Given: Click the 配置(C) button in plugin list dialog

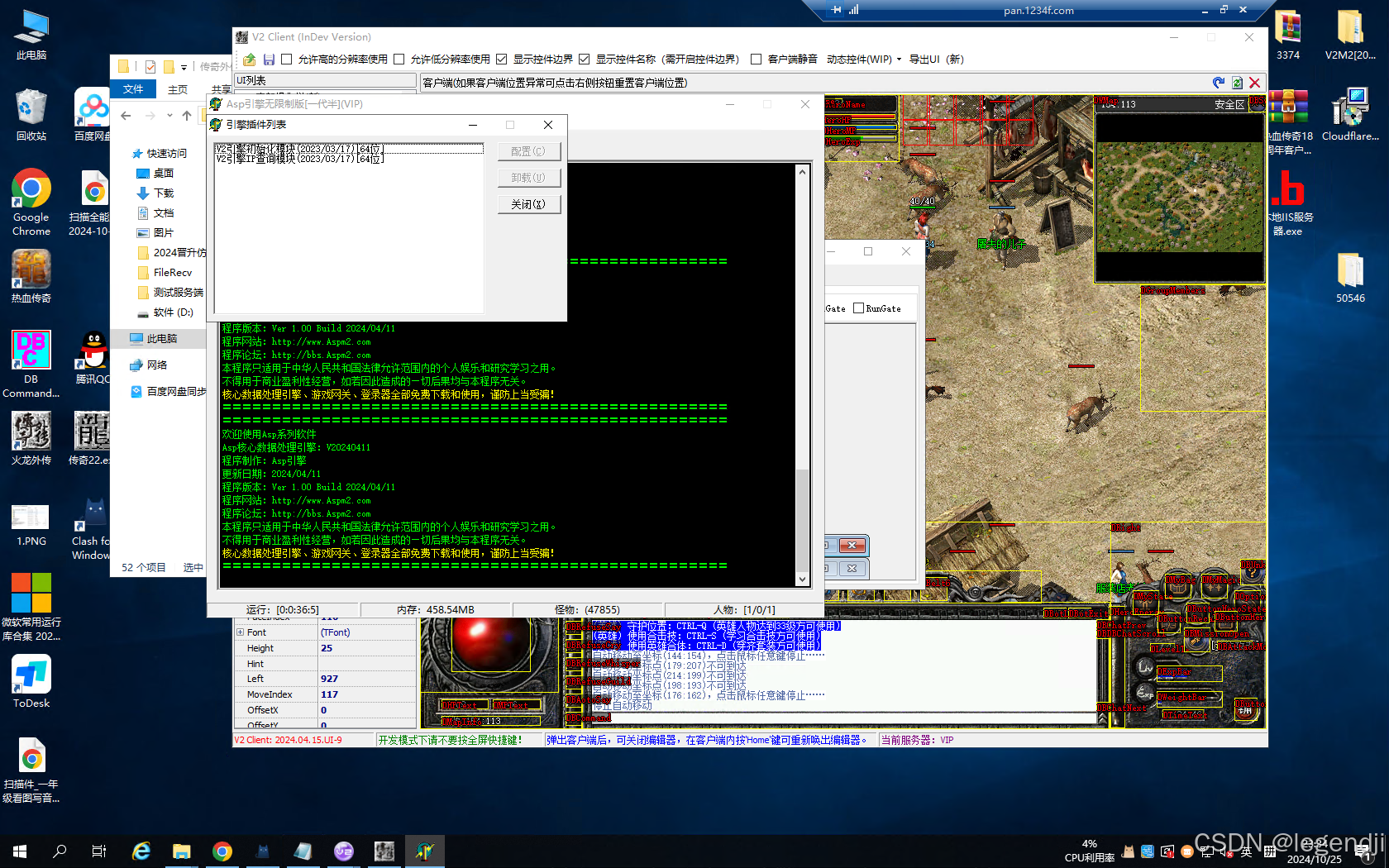Looking at the screenshot, I should [529, 151].
